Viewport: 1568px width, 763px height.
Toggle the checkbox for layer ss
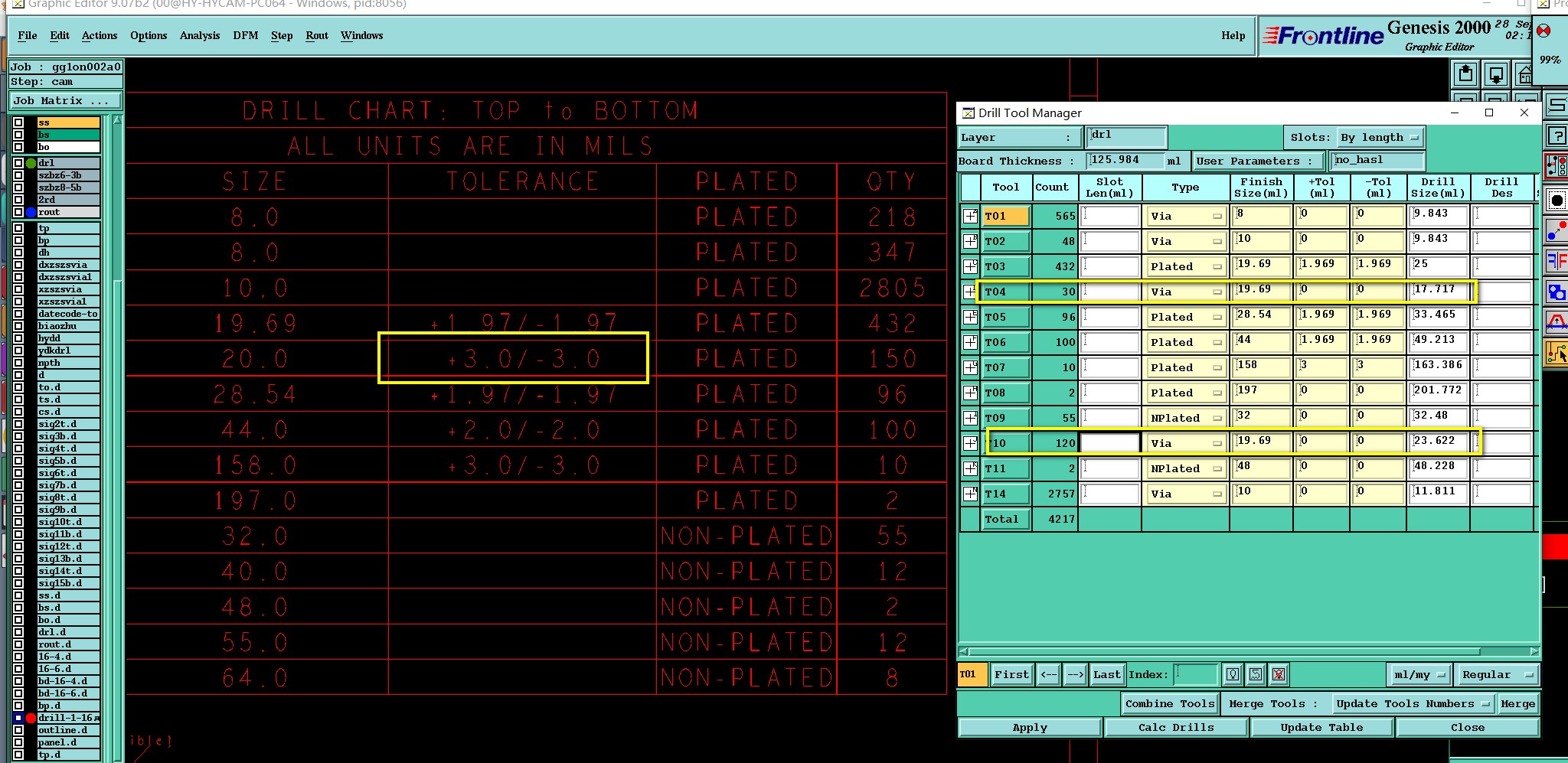point(18,122)
